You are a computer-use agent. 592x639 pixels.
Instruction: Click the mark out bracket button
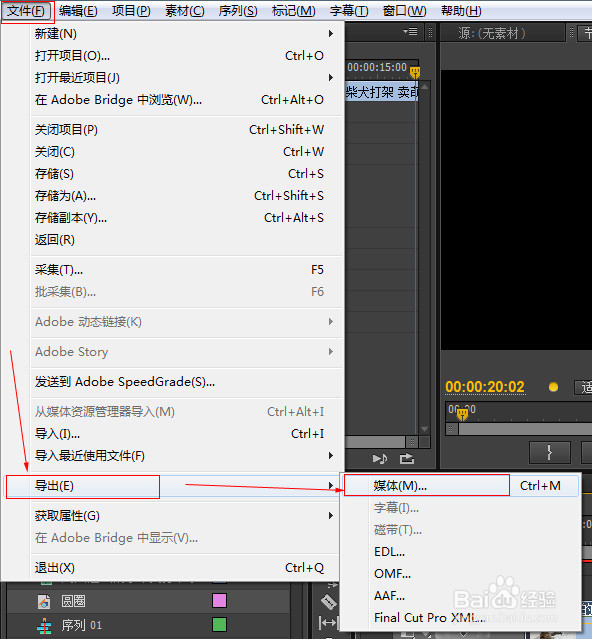550,452
